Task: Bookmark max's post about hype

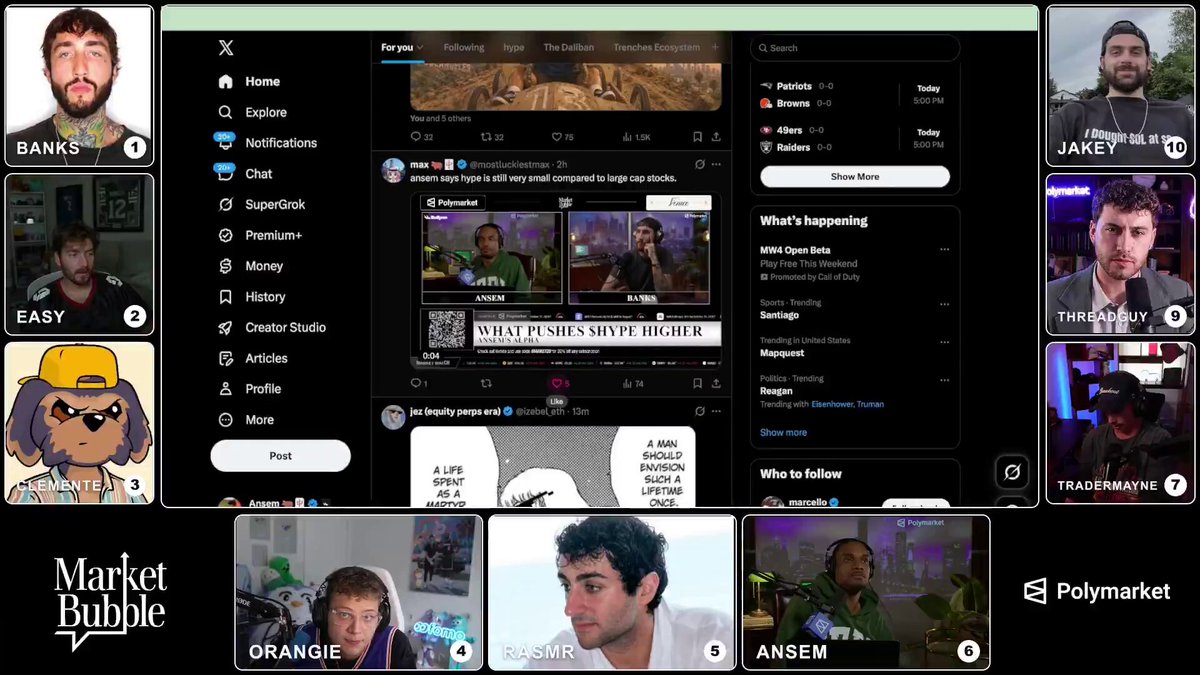Action: click(698, 383)
